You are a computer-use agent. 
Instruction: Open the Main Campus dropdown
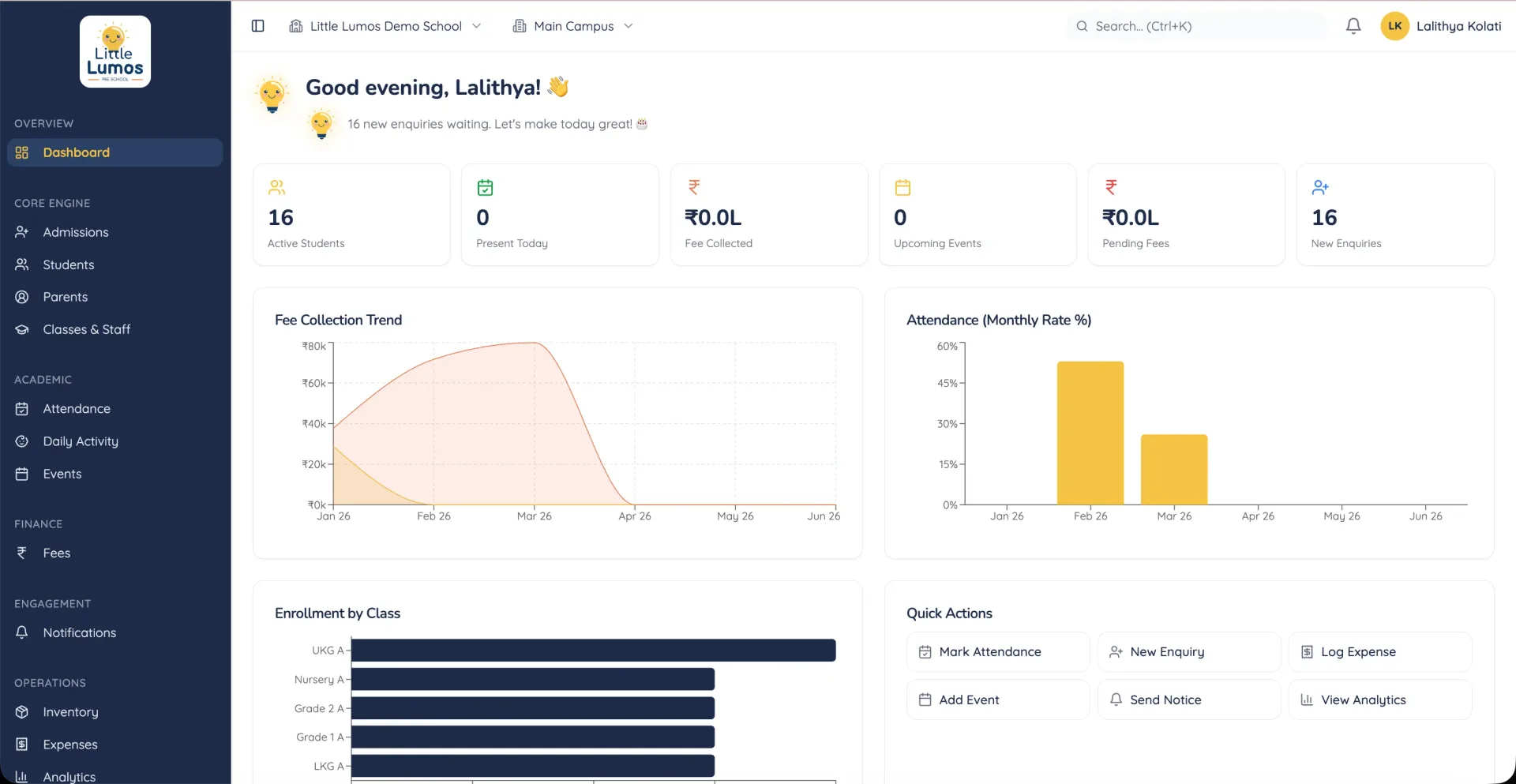tap(572, 26)
